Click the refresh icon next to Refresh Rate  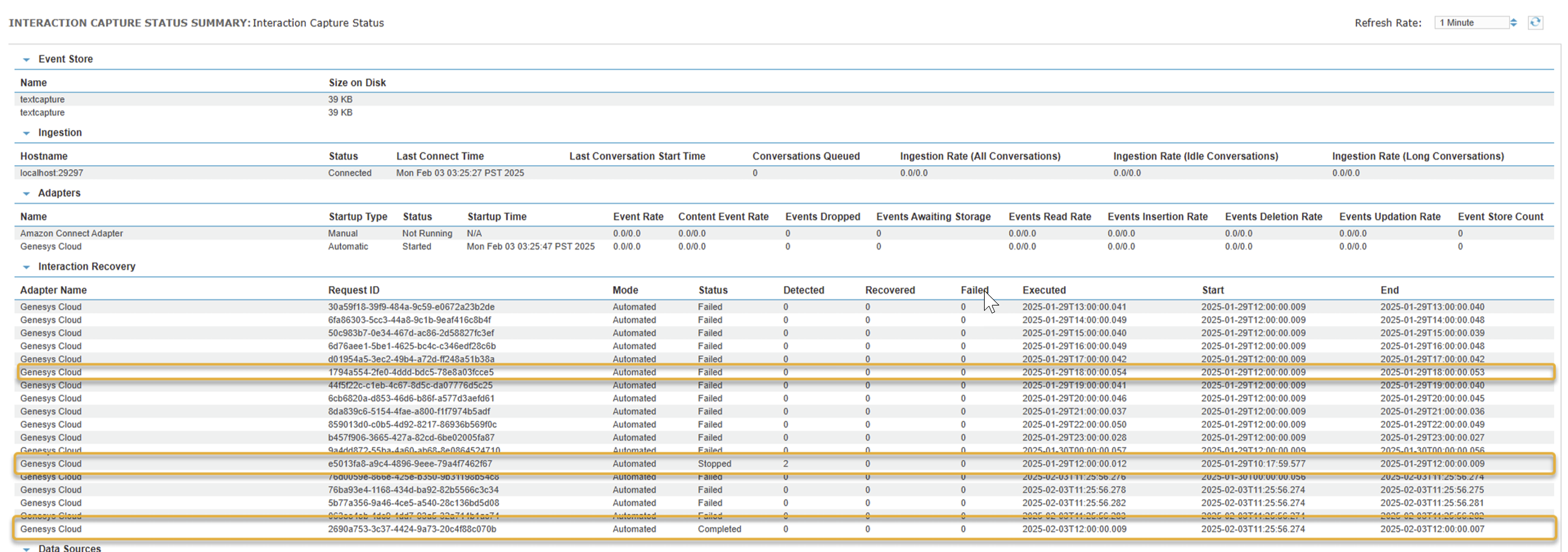tap(1535, 22)
